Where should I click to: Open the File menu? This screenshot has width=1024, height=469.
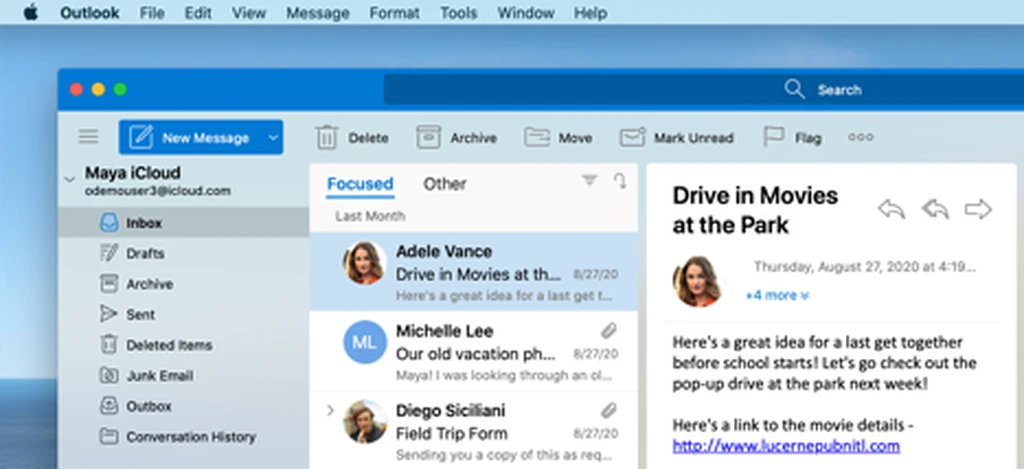click(152, 12)
